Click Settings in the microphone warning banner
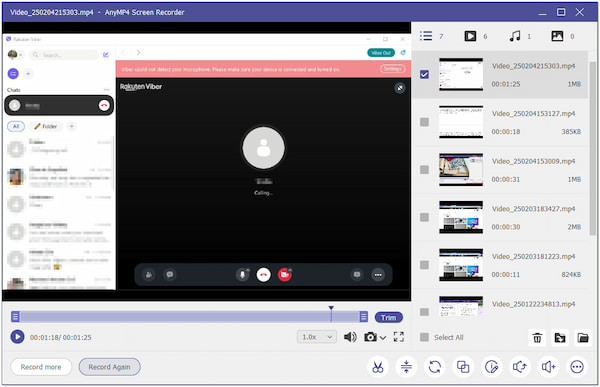Image resolution: width=600 pixels, height=387 pixels. [392, 69]
